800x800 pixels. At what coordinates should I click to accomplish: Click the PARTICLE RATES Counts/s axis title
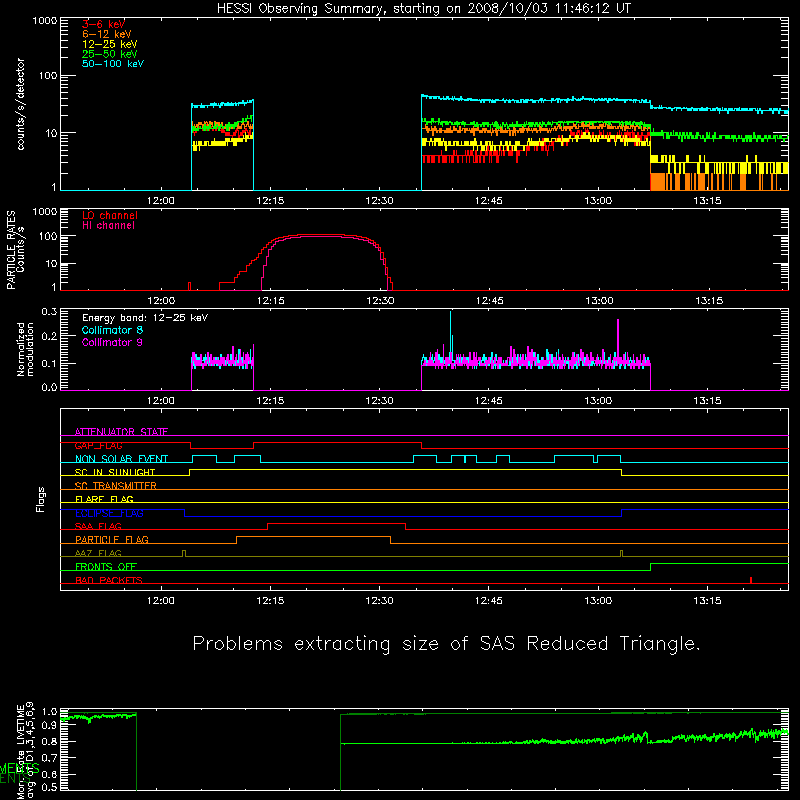coord(15,250)
